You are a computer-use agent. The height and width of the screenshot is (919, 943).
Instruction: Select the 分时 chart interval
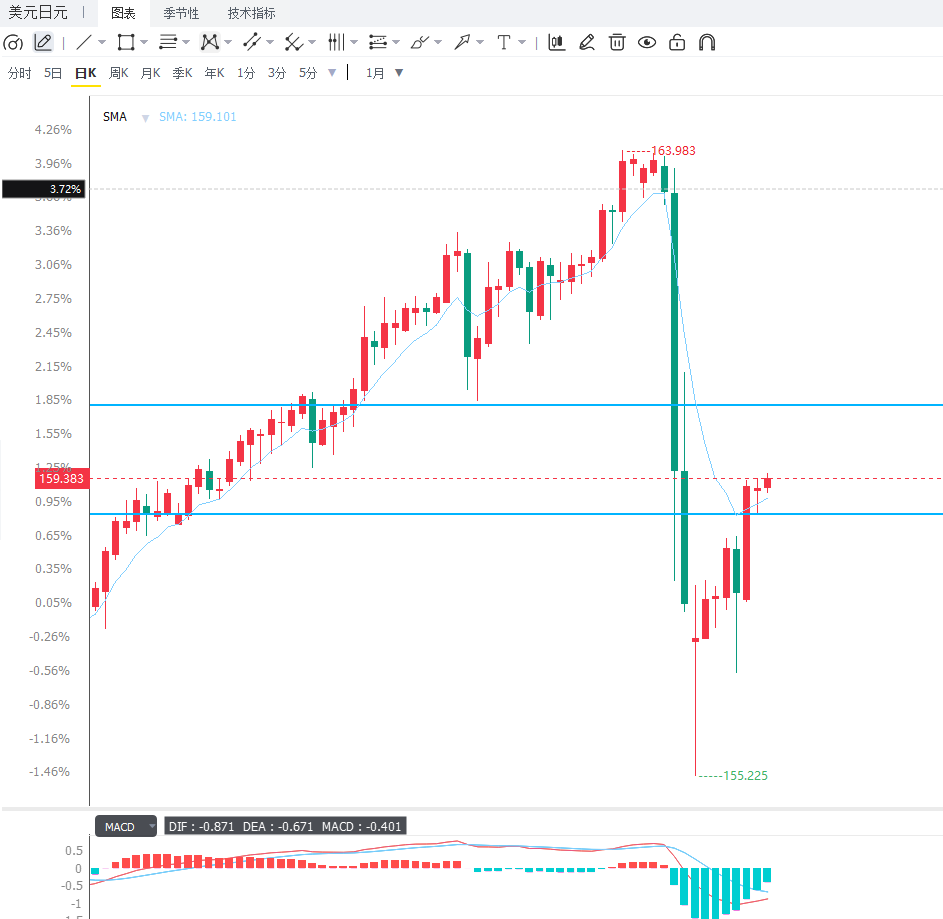(20, 73)
